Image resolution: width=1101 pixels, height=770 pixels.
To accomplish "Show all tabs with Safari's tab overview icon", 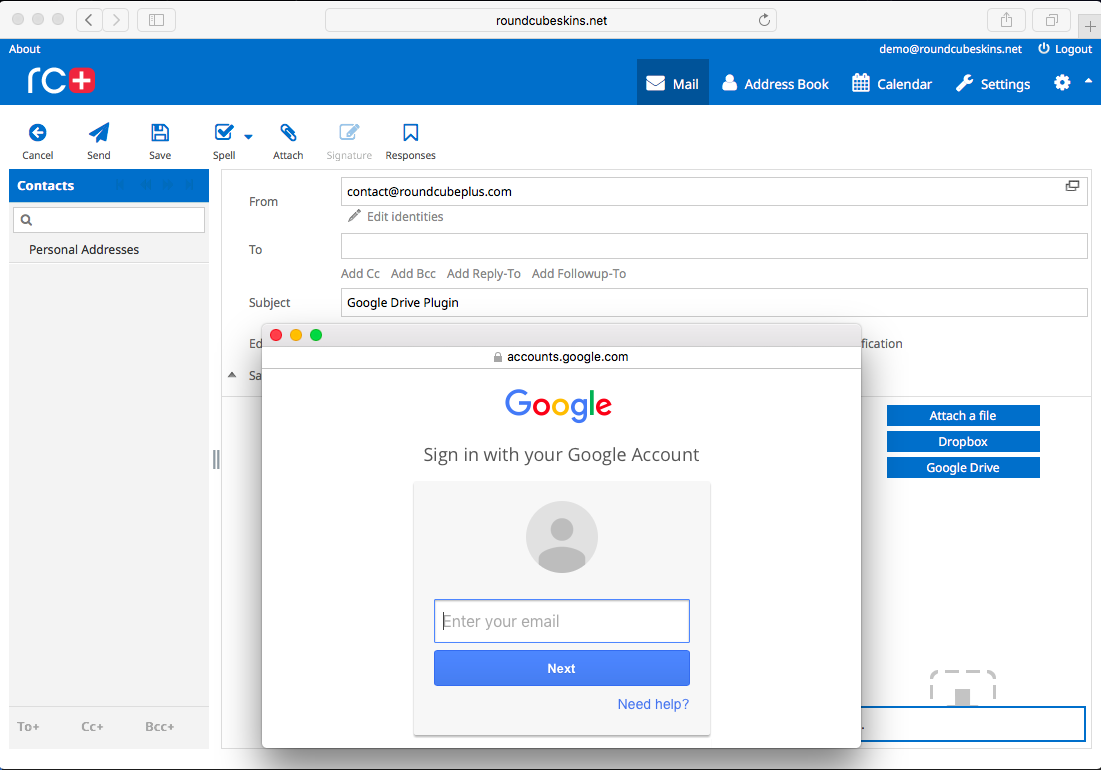I will [x=1051, y=20].
